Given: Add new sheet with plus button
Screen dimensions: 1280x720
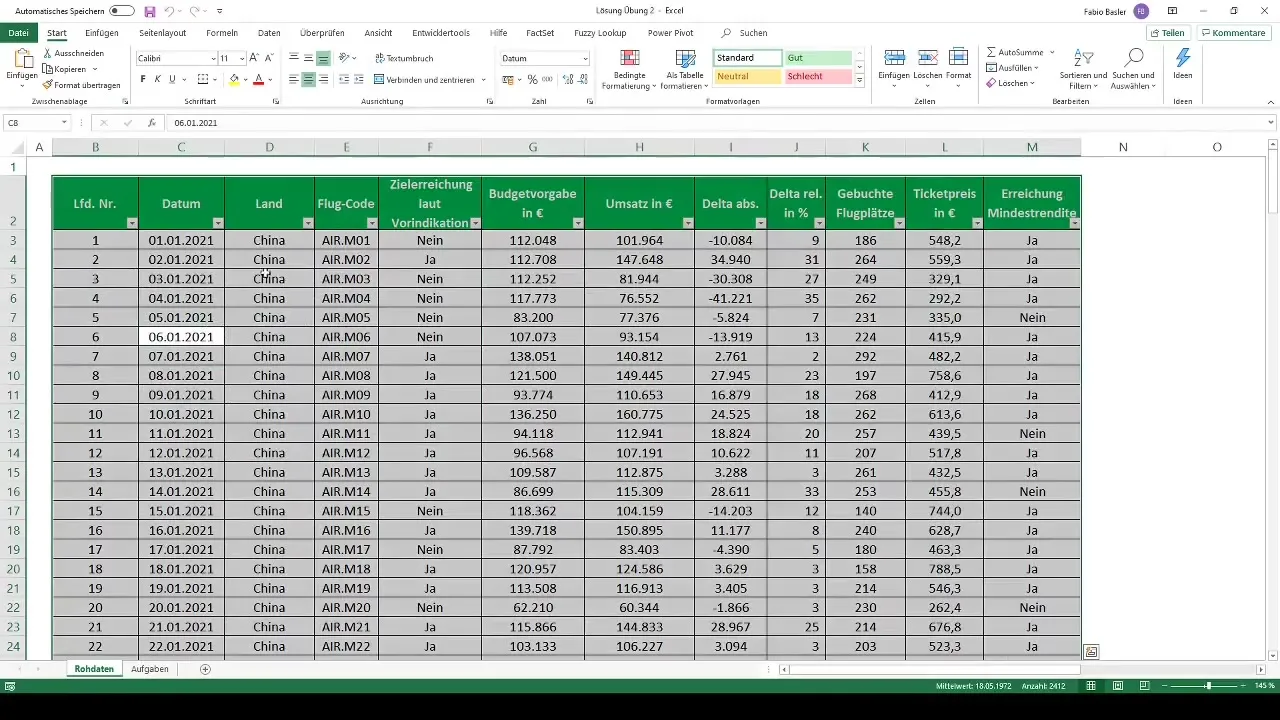Looking at the screenshot, I should (x=205, y=668).
